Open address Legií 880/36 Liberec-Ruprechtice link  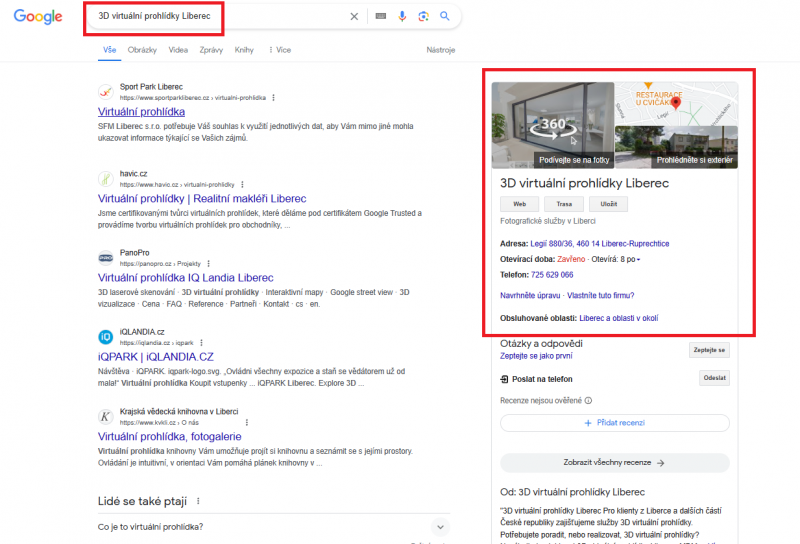tap(599, 244)
